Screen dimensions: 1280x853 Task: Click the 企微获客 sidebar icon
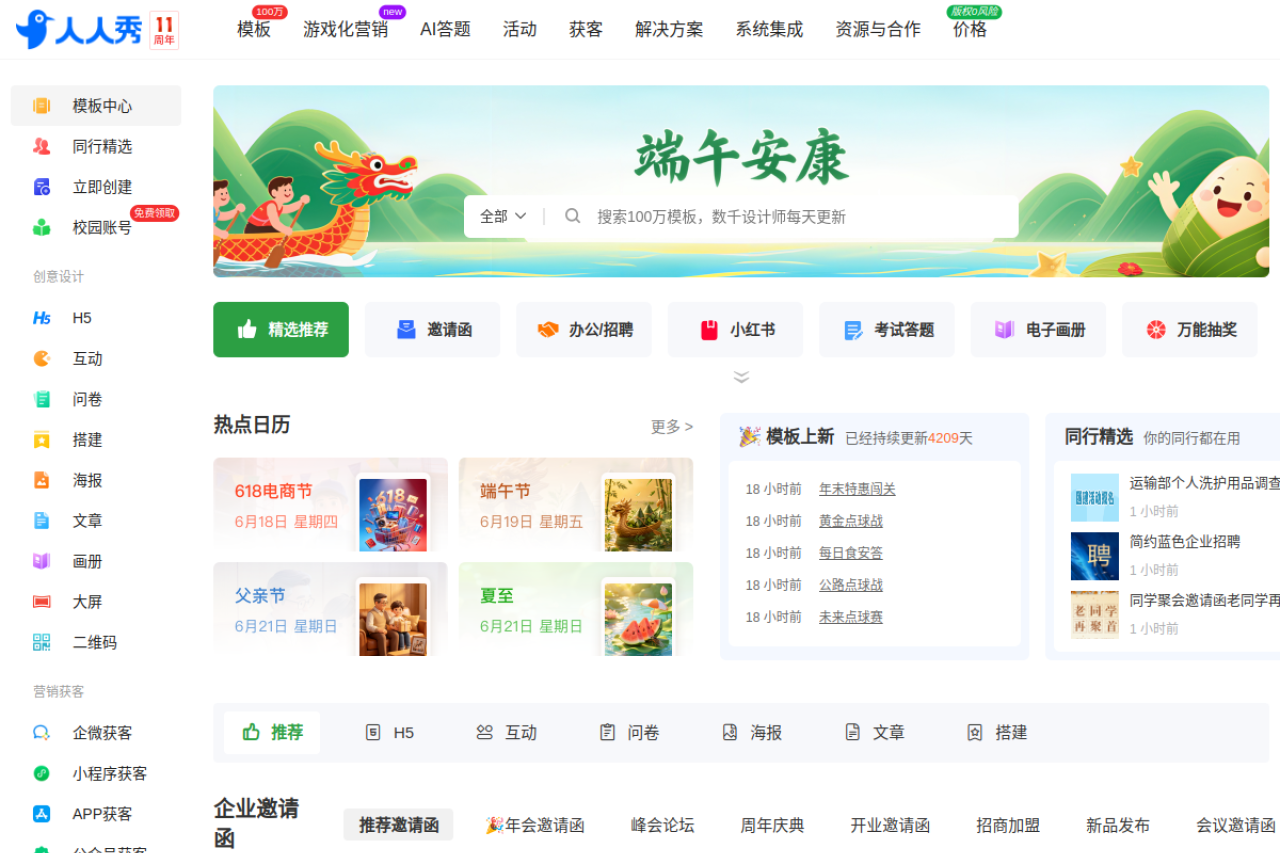click(41, 733)
